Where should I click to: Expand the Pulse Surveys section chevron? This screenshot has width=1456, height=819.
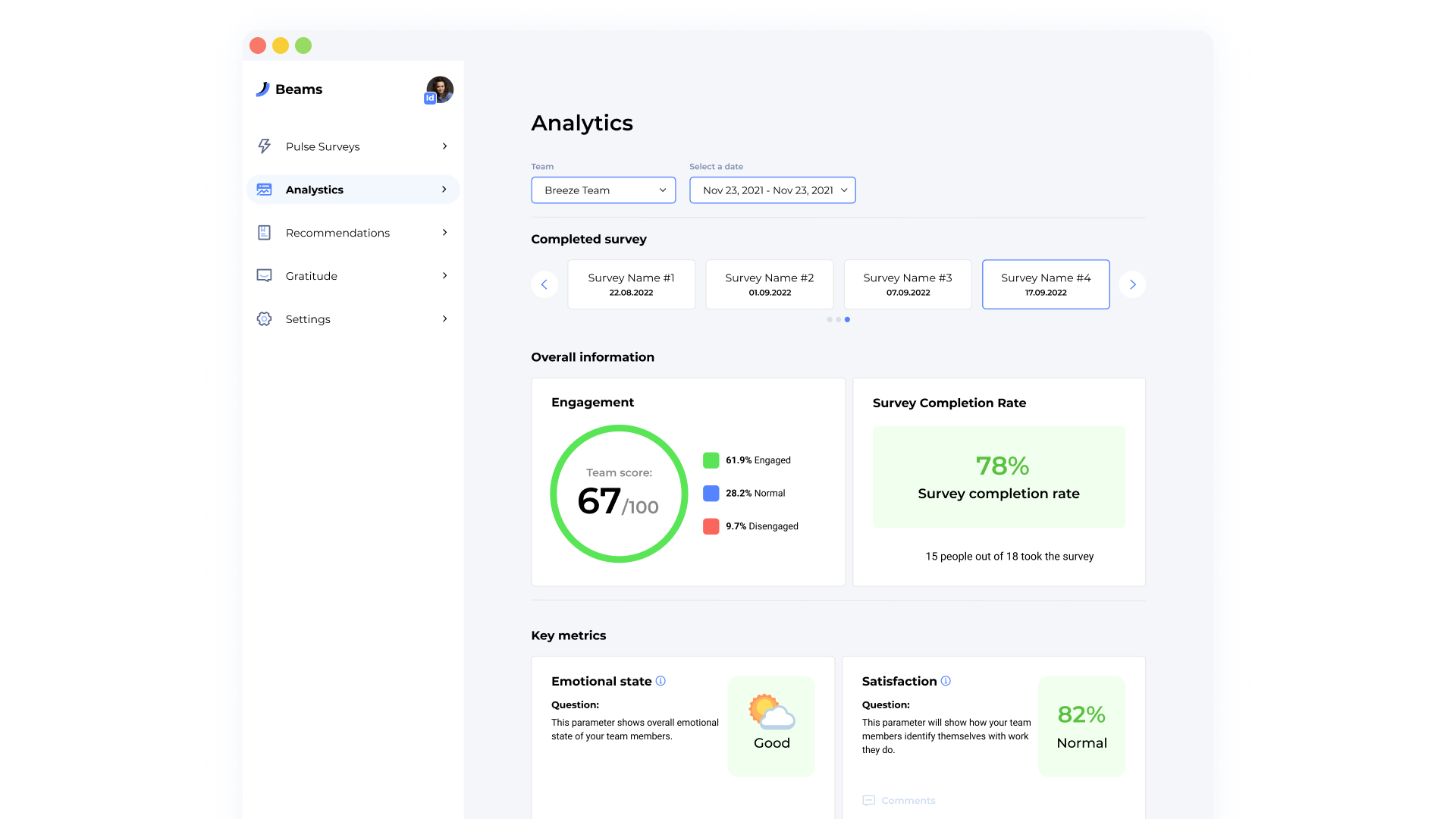tap(444, 146)
